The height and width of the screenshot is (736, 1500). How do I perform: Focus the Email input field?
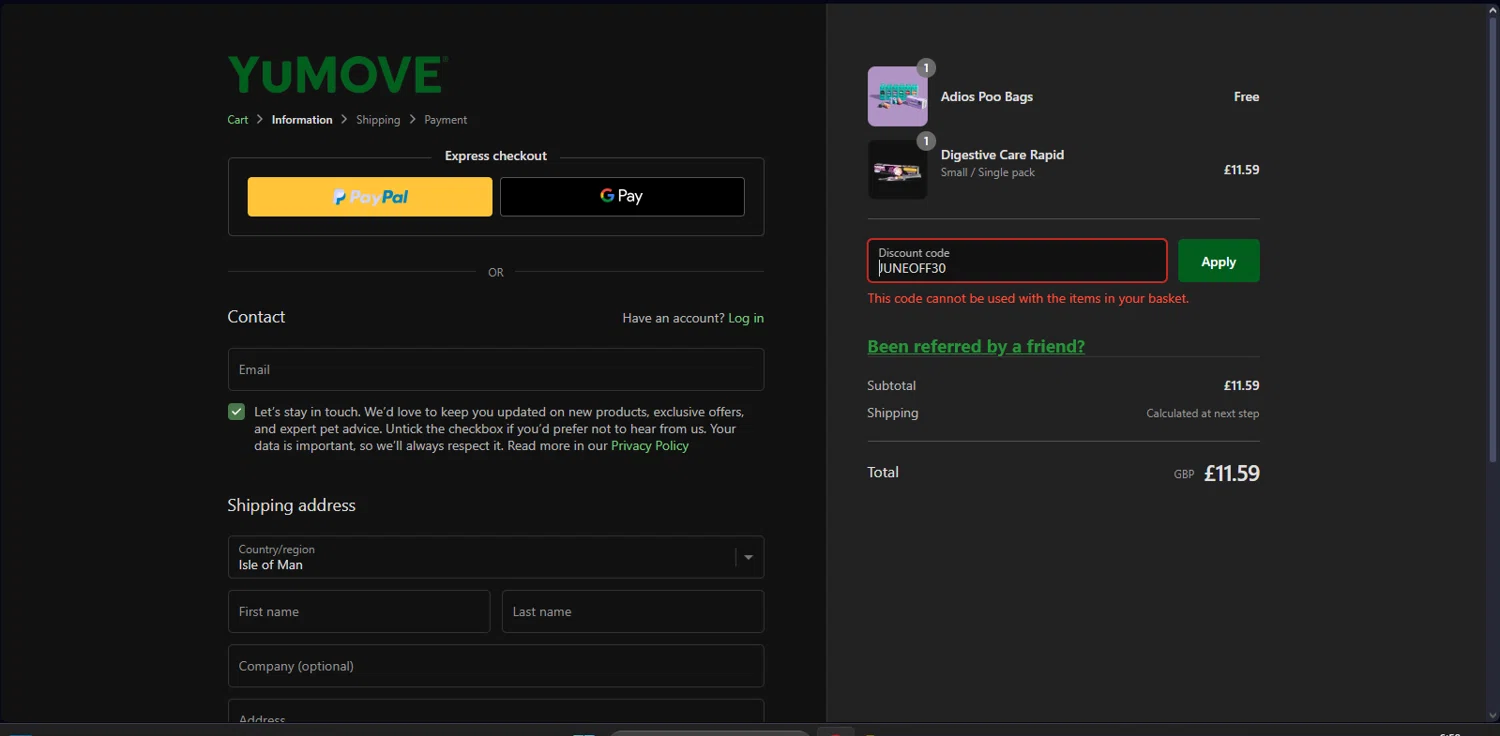tap(496, 369)
